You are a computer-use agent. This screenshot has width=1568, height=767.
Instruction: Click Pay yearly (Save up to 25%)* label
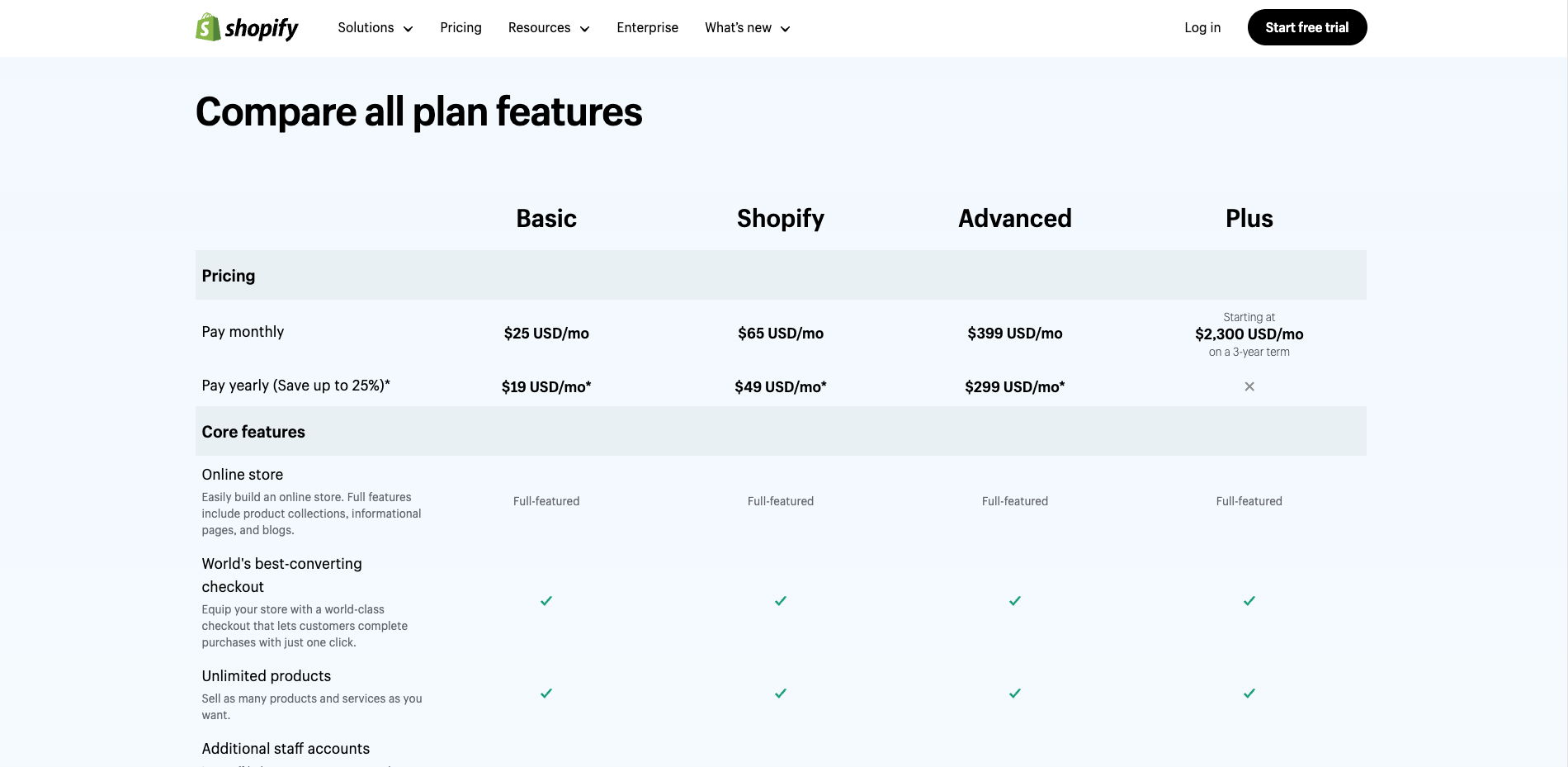[x=296, y=386]
